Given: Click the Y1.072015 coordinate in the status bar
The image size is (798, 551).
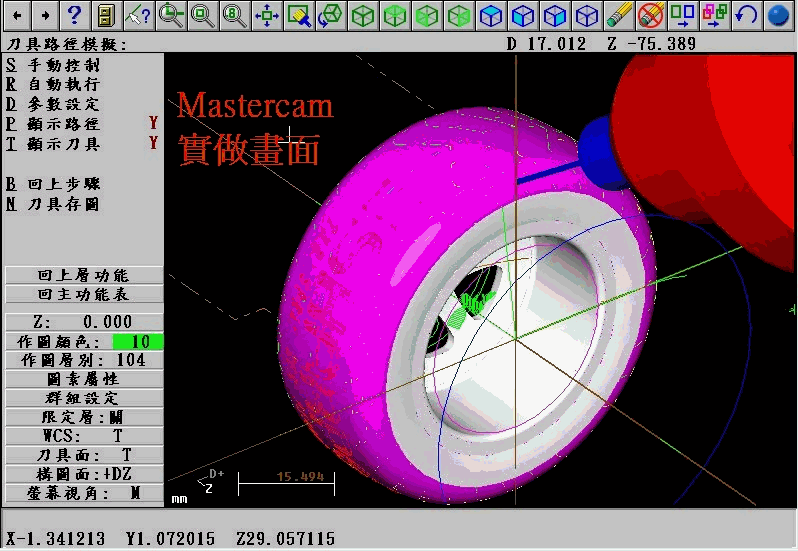Looking at the screenshot, I should click(170, 538).
